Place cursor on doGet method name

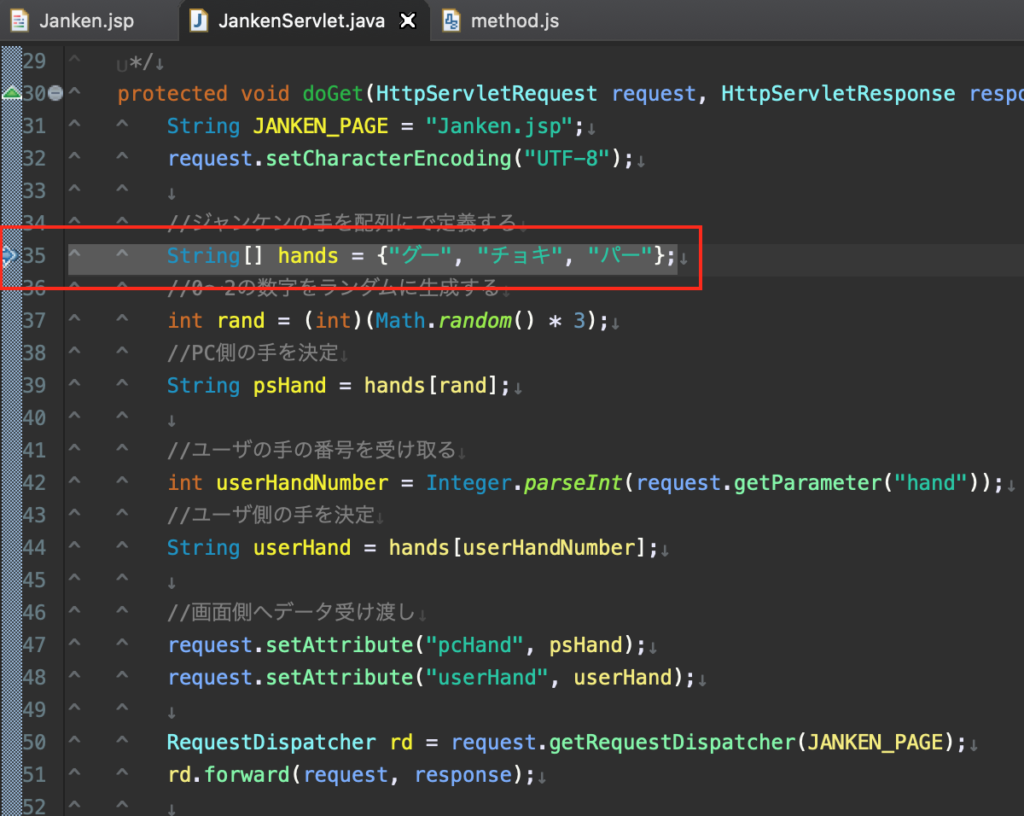tap(332, 93)
